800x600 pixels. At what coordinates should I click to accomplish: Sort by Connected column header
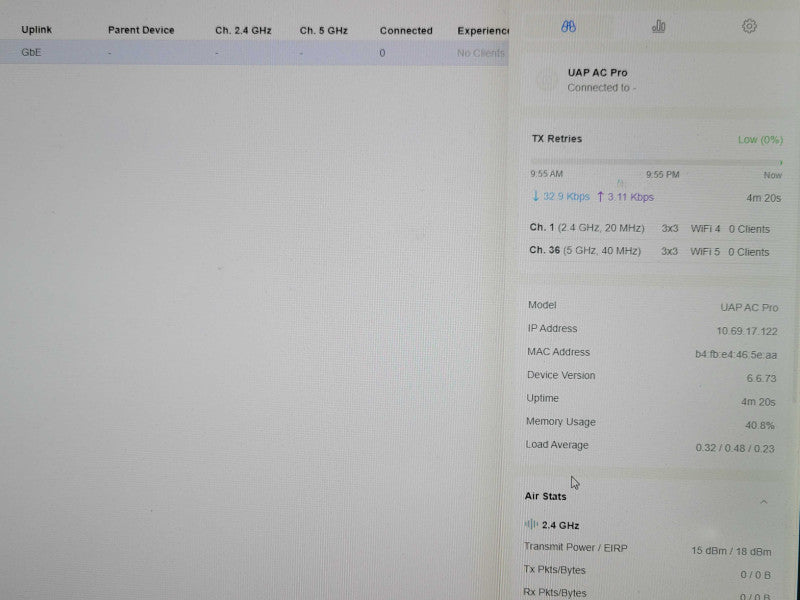coord(406,31)
